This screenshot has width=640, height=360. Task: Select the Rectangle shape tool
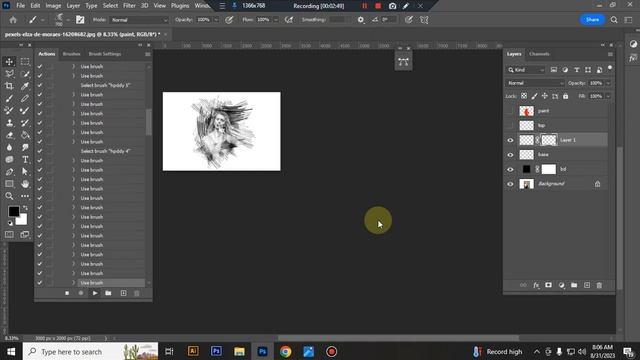pyautogui.click(x=9, y=184)
